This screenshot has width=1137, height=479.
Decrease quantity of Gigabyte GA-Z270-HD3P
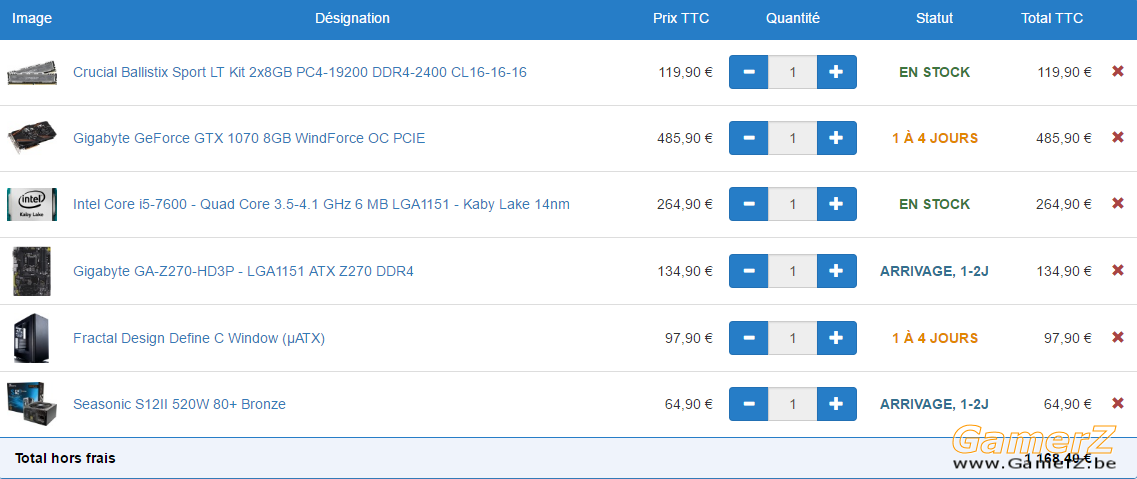749,271
